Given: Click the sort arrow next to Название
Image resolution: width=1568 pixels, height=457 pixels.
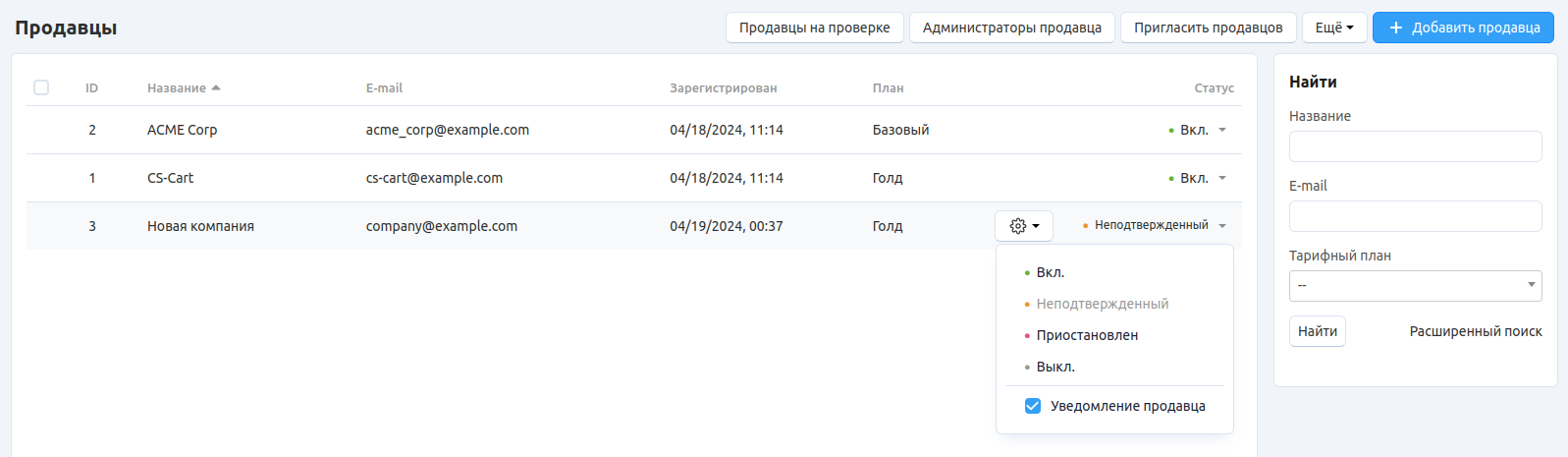Looking at the screenshot, I should click(x=216, y=88).
